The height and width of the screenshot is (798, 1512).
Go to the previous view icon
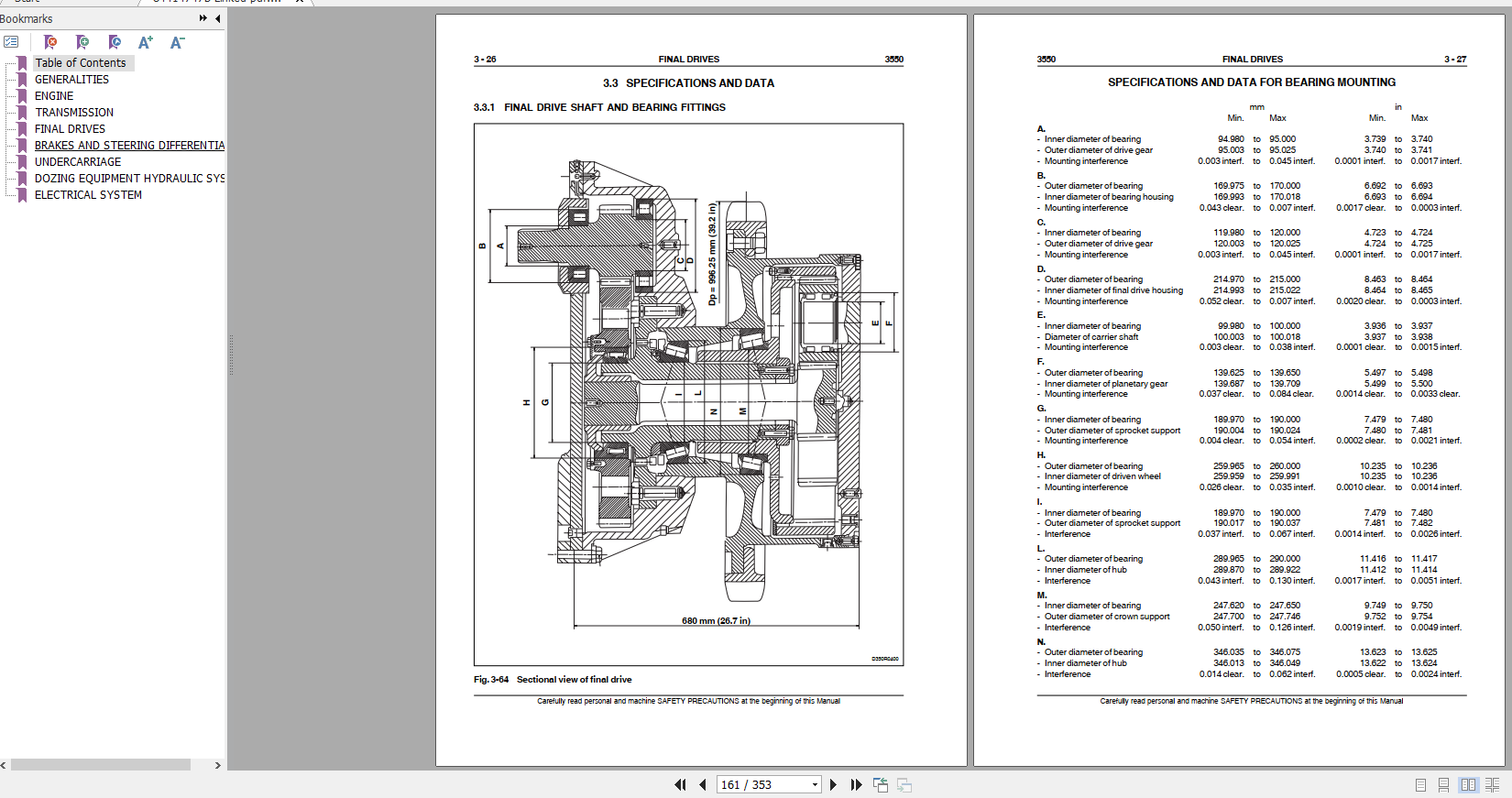880,785
